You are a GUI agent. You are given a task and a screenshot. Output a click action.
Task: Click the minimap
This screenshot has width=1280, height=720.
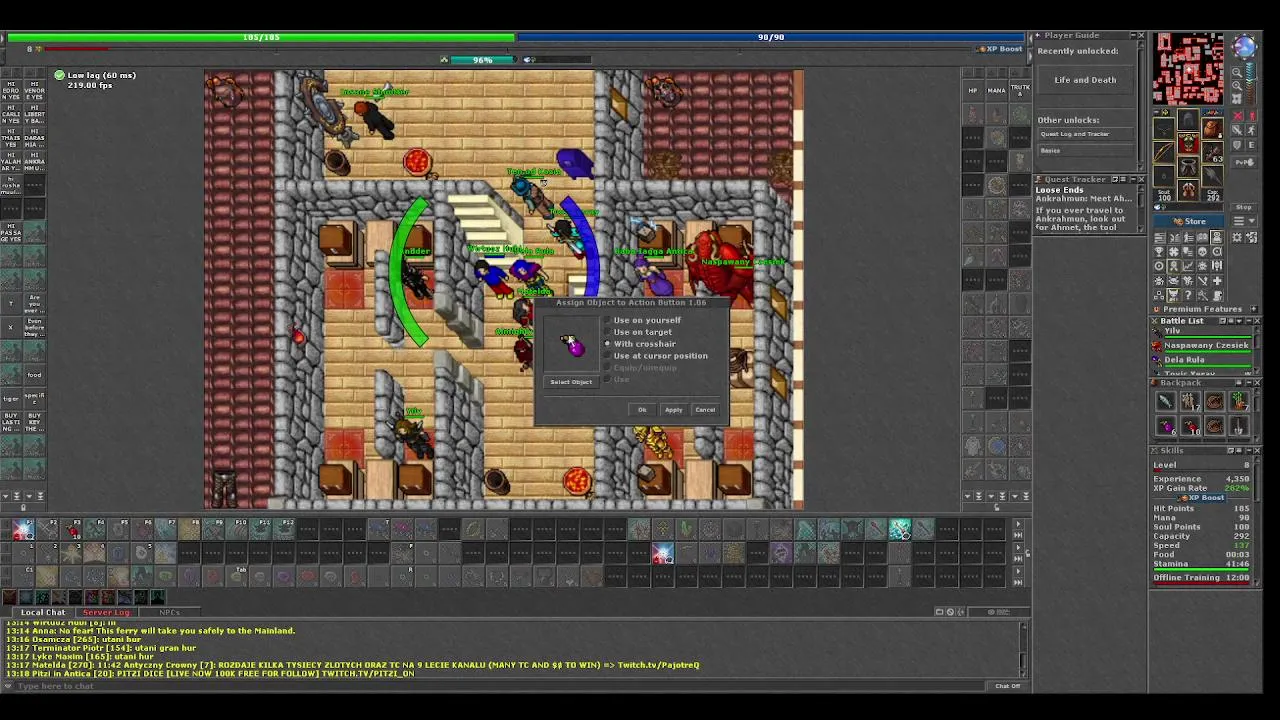coord(1188,68)
